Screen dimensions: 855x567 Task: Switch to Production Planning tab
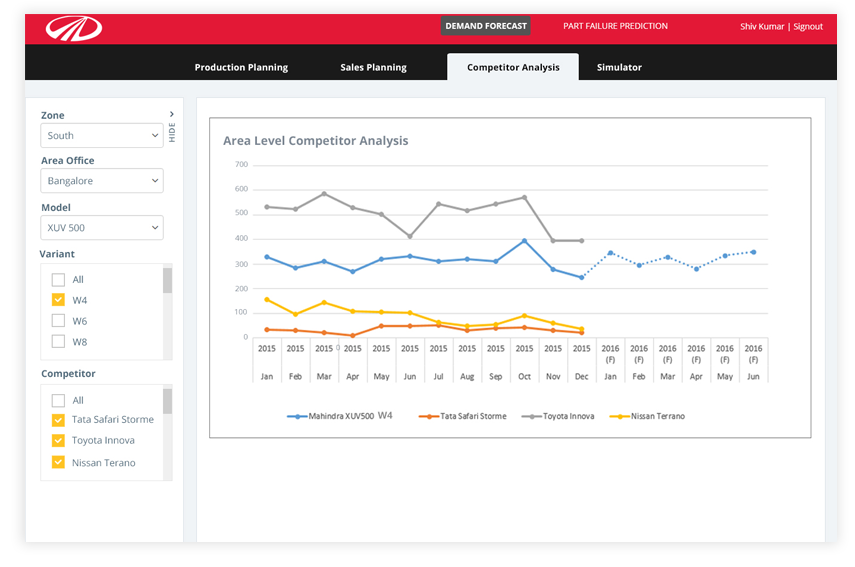(241, 67)
